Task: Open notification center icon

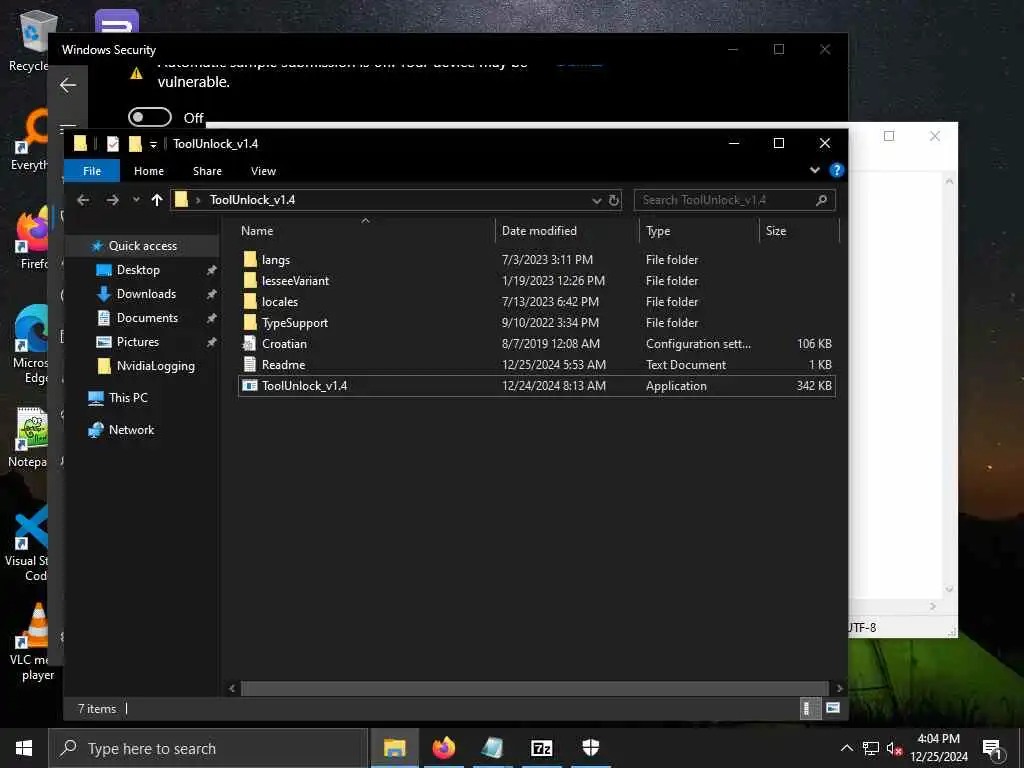Action: click(x=992, y=748)
